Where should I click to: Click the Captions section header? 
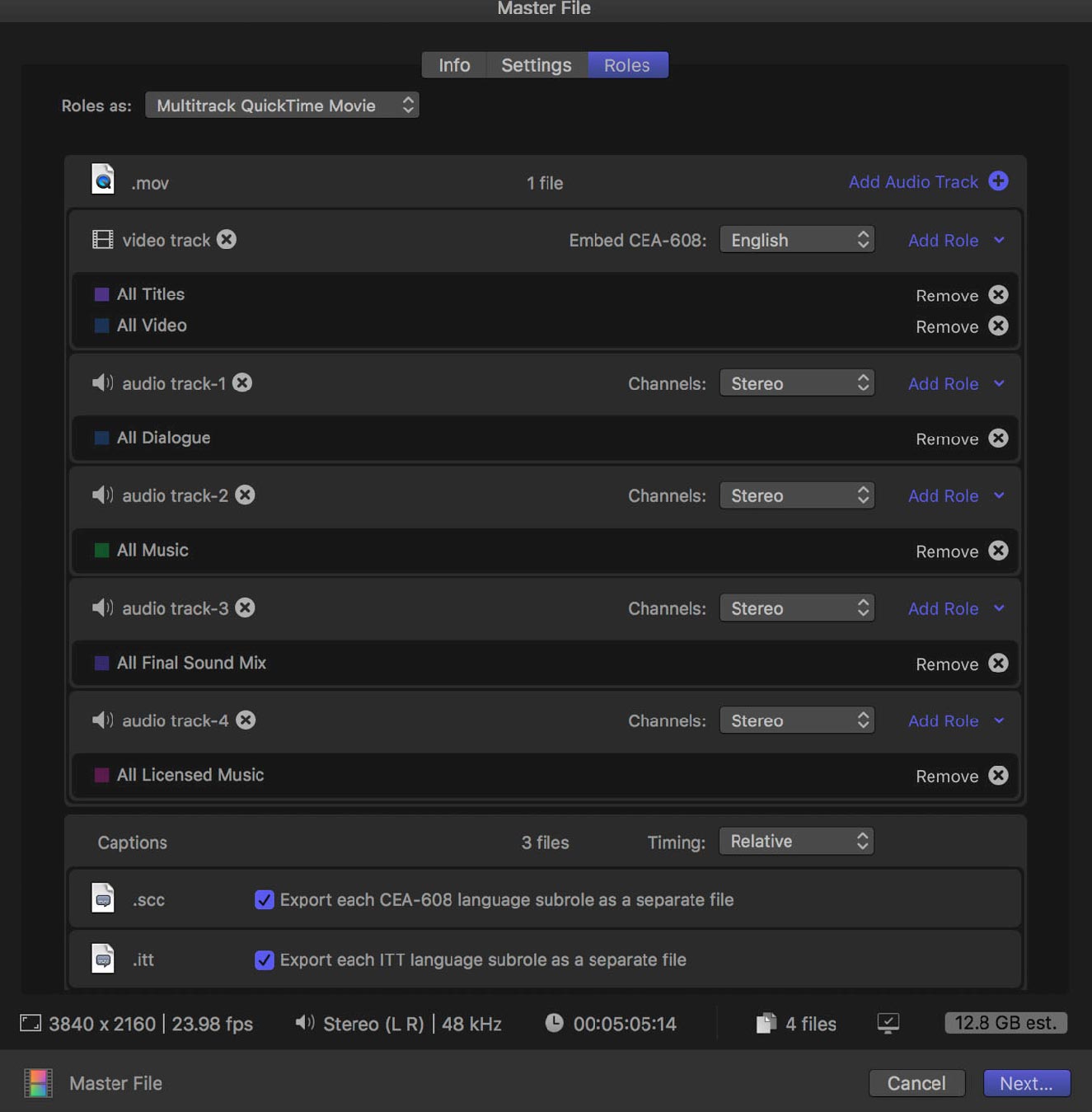pyautogui.click(x=132, y=842)
